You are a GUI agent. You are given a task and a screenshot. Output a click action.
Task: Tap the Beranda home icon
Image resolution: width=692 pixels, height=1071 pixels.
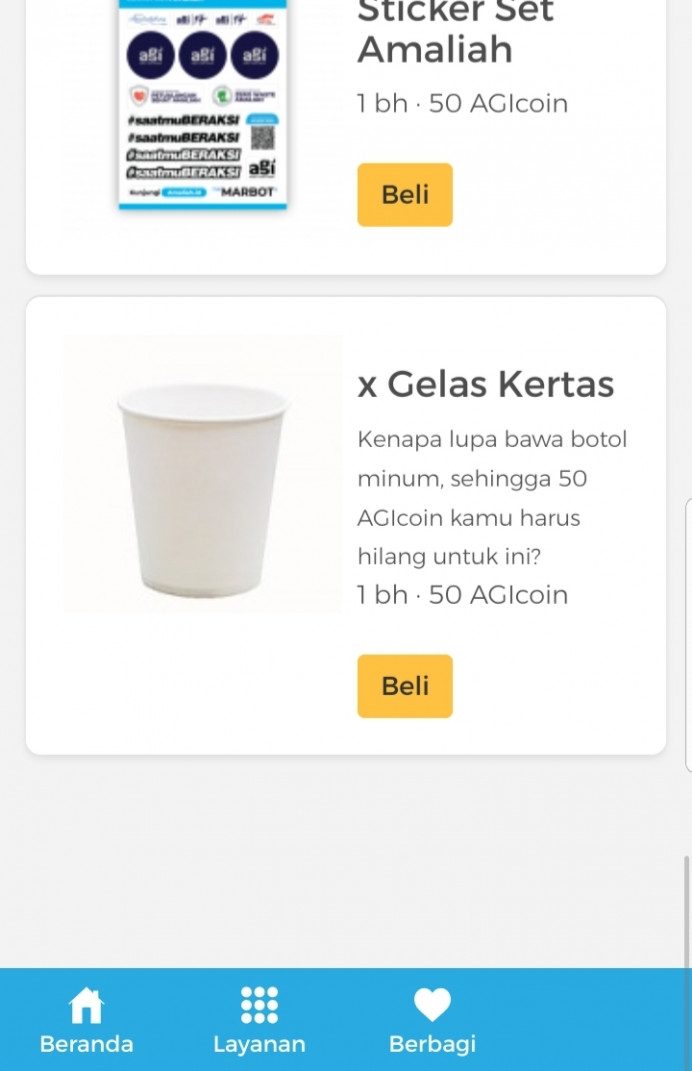click(86, 1003)
